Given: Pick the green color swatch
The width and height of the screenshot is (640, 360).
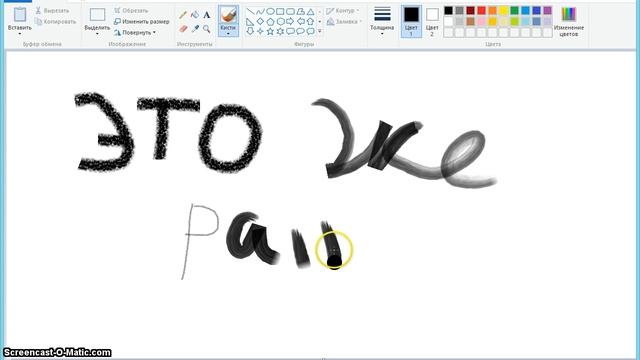Looking at the screenshot, I should 515,11.
